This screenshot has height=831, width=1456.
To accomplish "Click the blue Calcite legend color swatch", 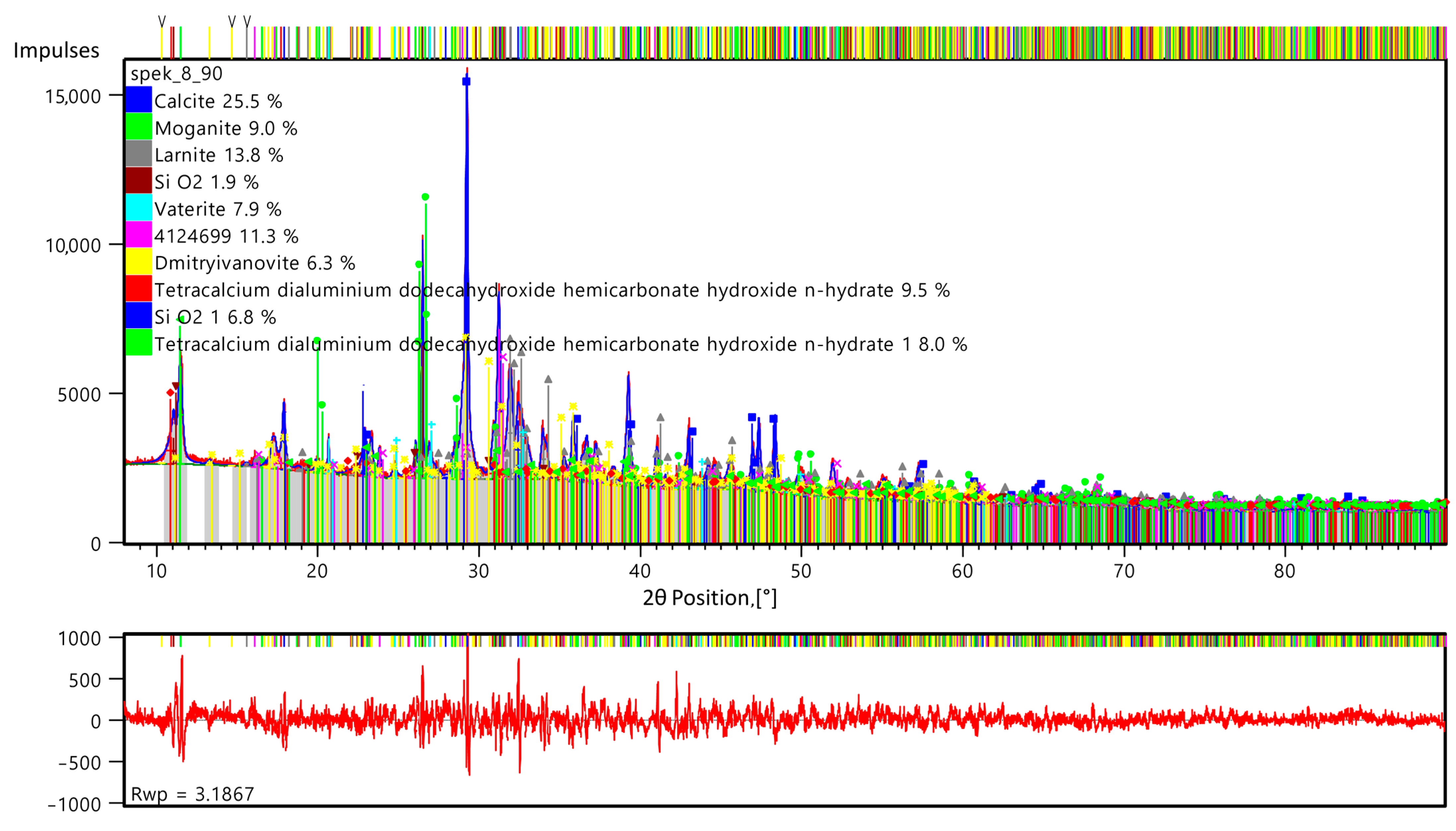I will point(139,100).
